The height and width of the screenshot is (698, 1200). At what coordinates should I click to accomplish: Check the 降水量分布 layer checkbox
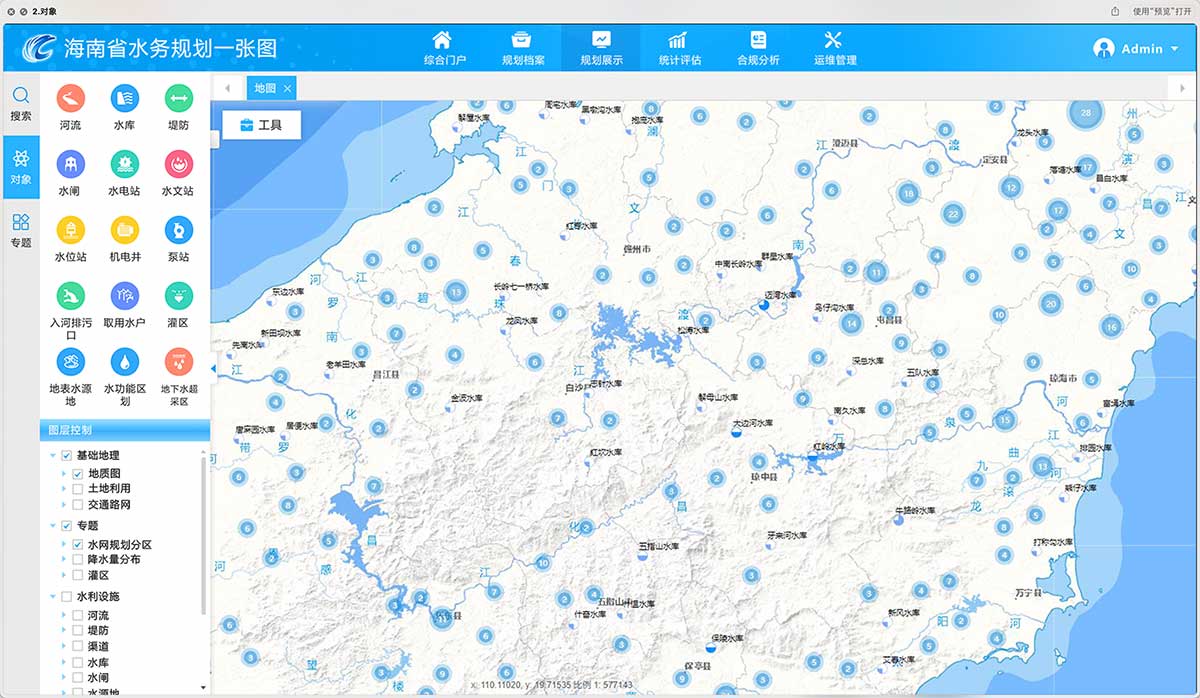tap(78, 560)
